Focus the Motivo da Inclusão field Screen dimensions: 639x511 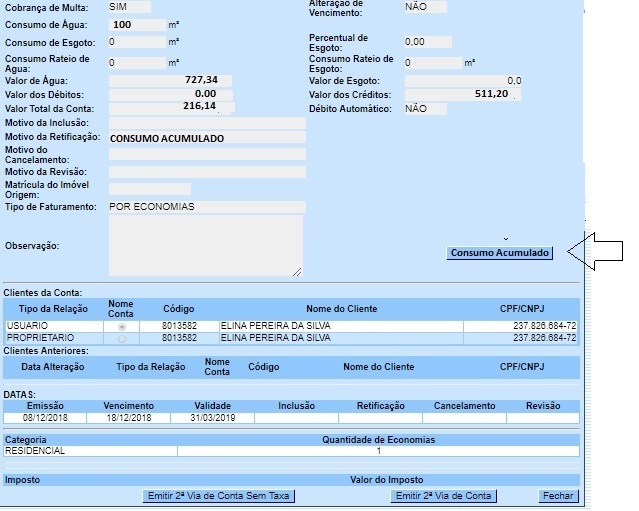[205, 122]
